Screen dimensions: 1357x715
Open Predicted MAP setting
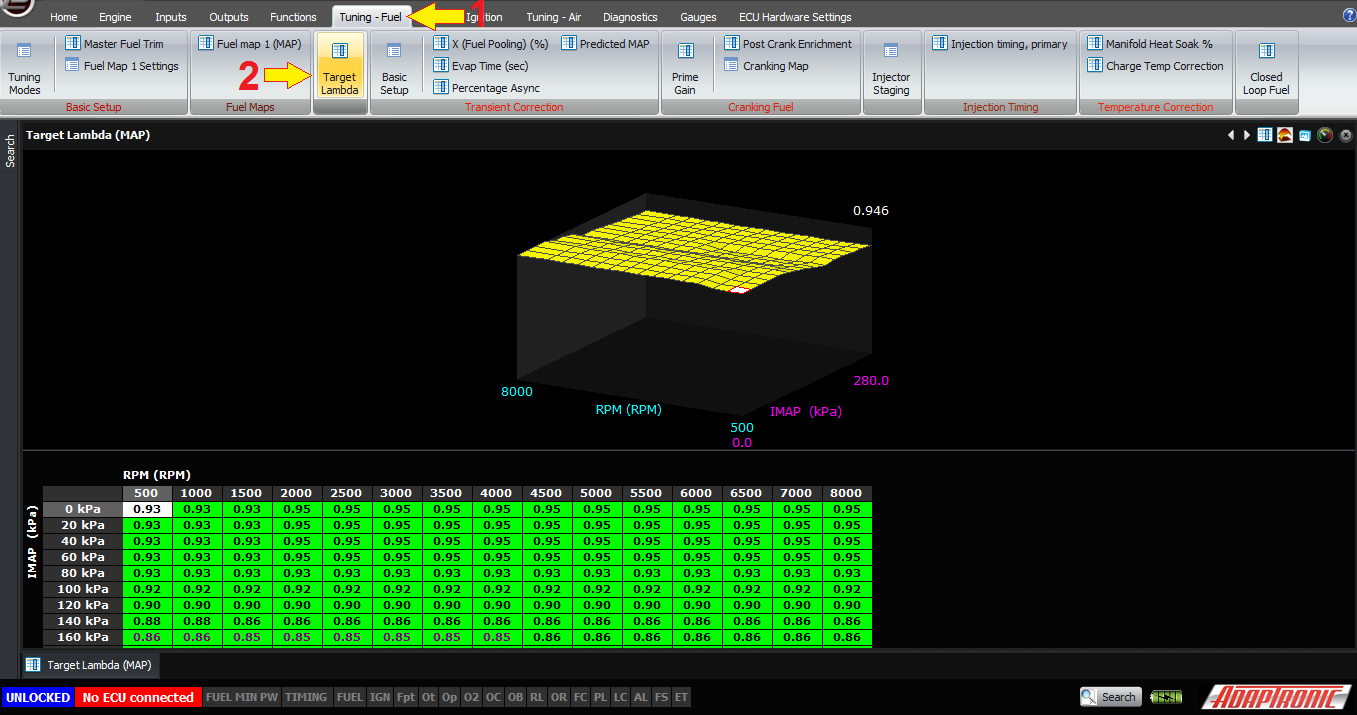pyautogui.click(x=605, y=44)
